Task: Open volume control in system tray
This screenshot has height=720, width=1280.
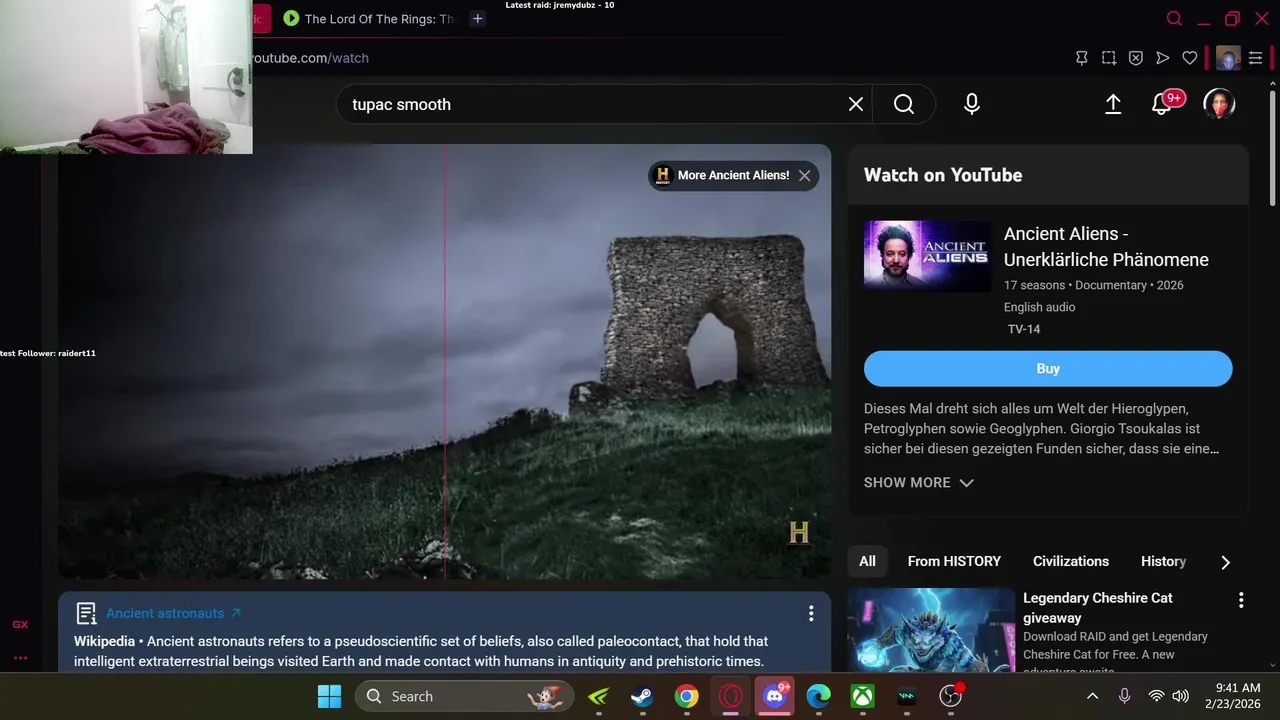Action: click(x=1181, y=696)
